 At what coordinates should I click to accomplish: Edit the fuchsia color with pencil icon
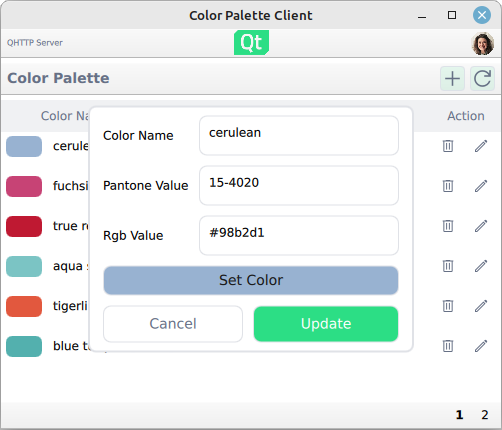coord(481,186)
